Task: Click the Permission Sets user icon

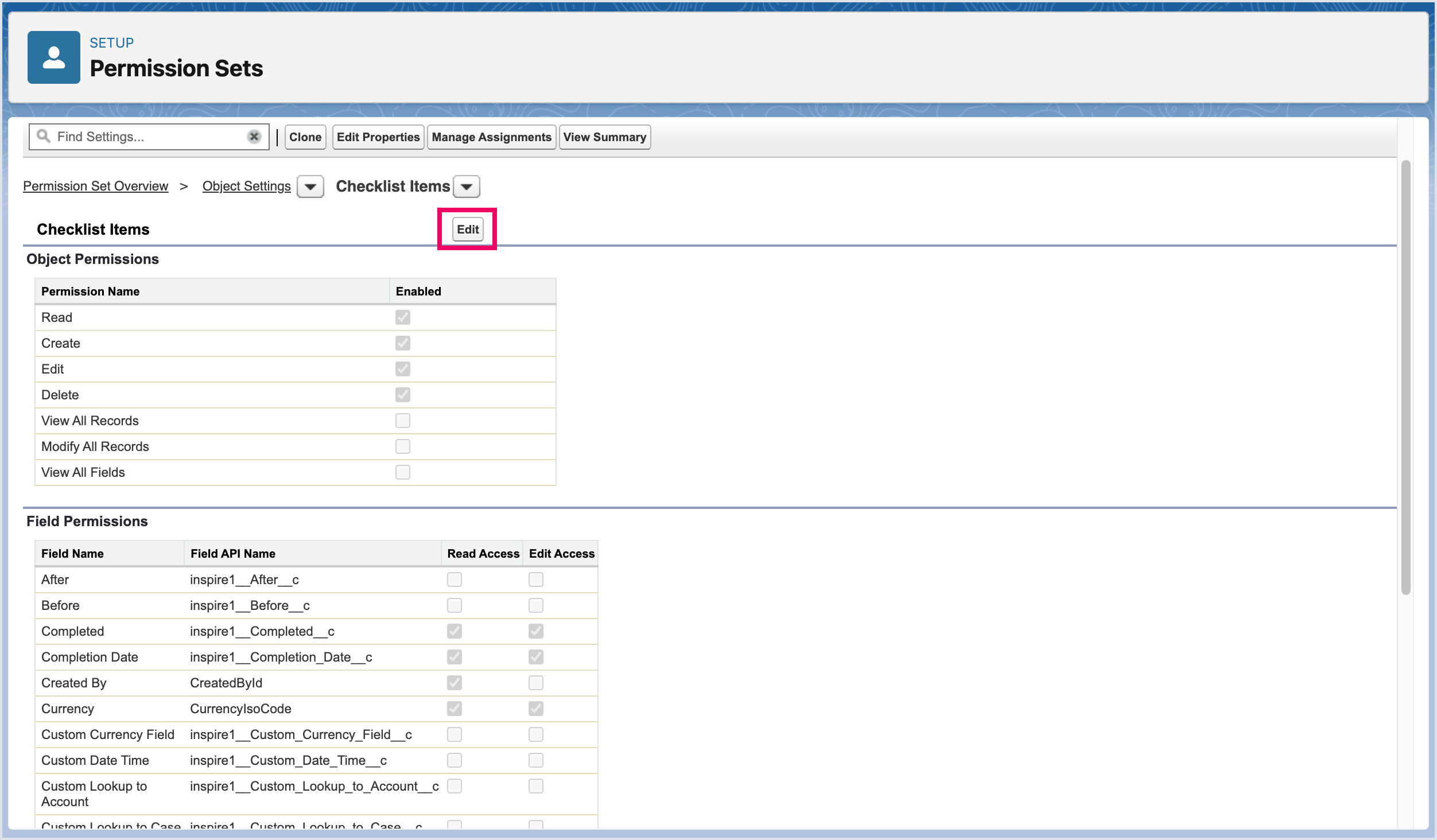Action: pos(53,57)
